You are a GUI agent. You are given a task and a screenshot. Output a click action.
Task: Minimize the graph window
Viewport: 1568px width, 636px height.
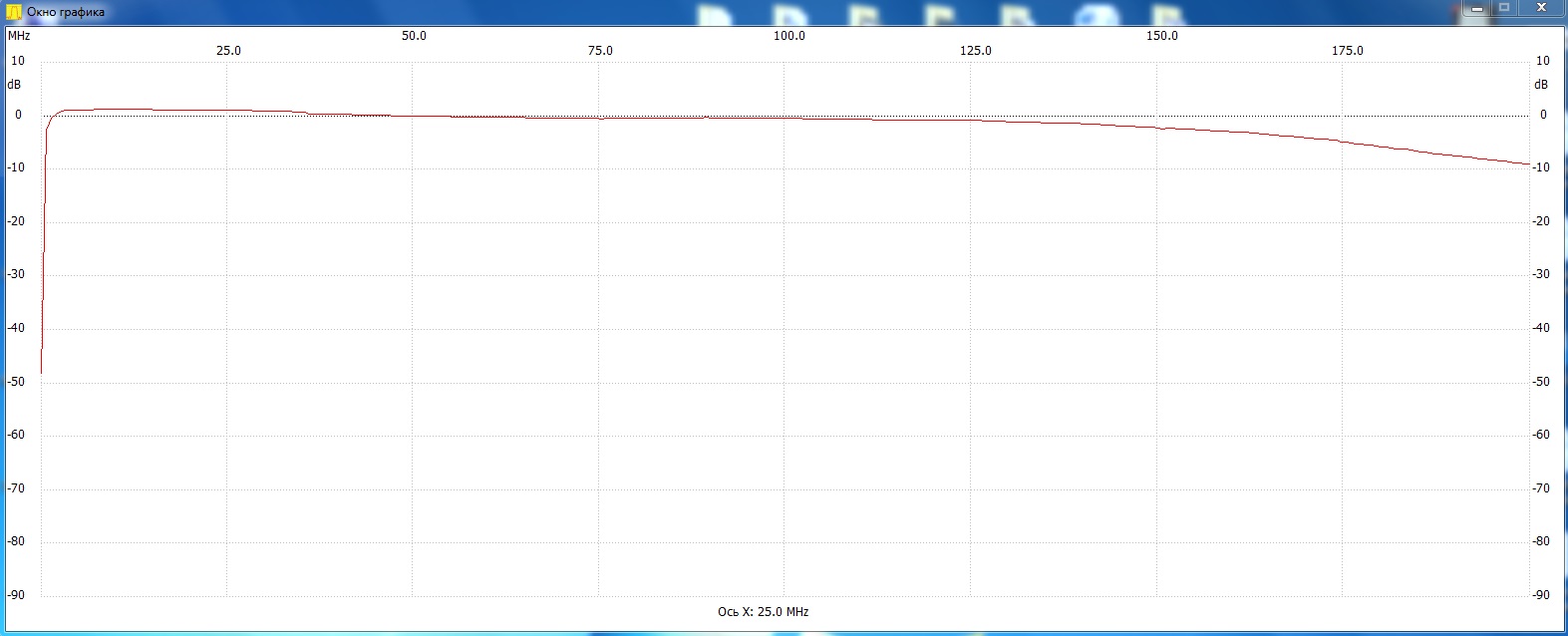(x=1477, y=8)
